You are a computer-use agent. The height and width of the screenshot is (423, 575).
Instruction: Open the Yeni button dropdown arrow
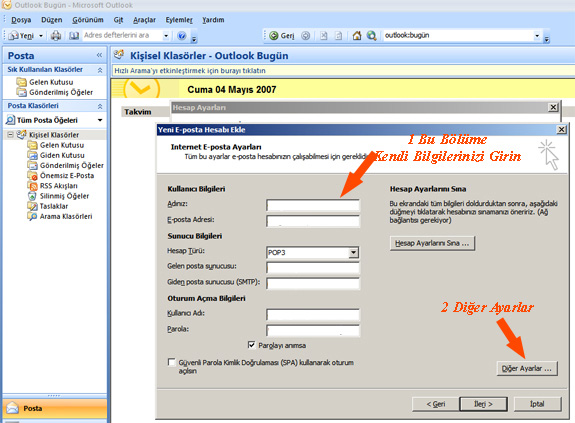tap(41, 36)
